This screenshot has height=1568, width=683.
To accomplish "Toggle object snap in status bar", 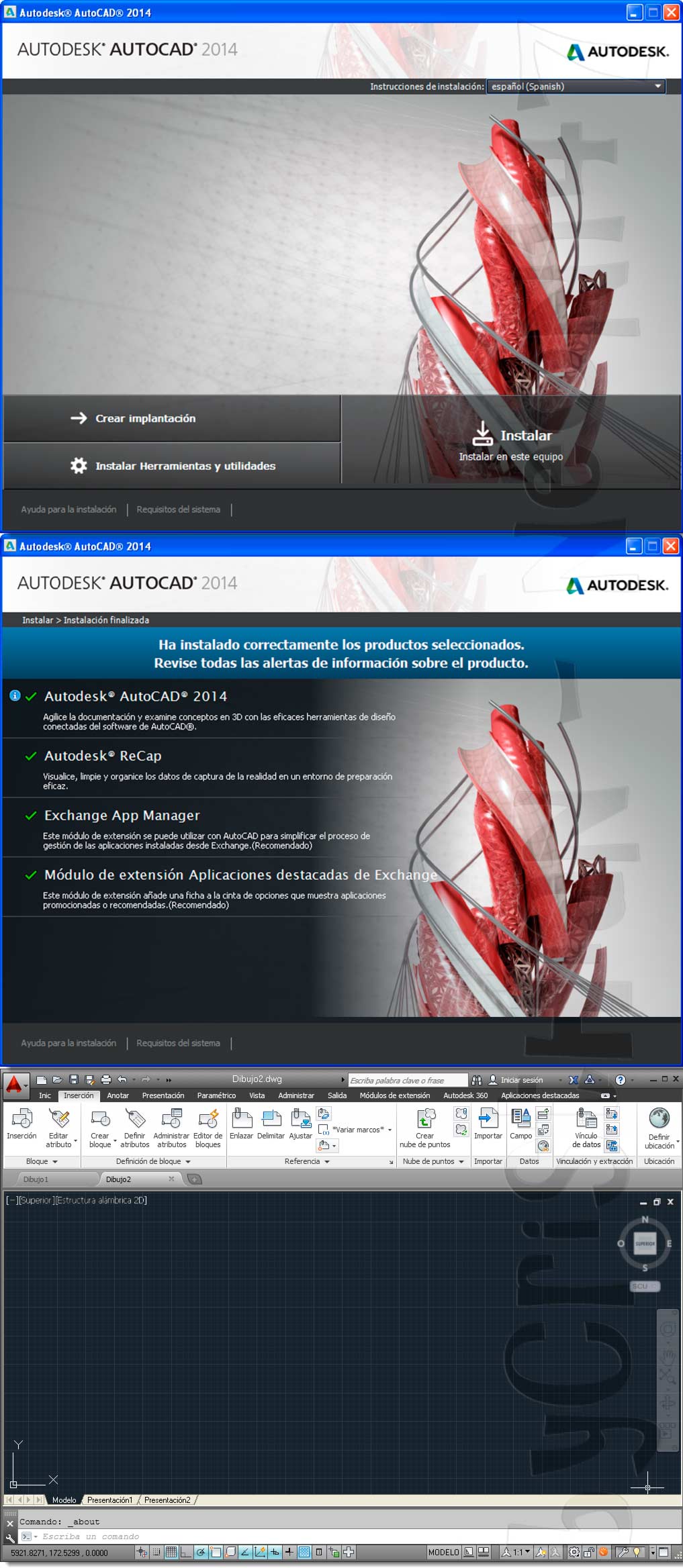I will click(x=216, y=1552).
